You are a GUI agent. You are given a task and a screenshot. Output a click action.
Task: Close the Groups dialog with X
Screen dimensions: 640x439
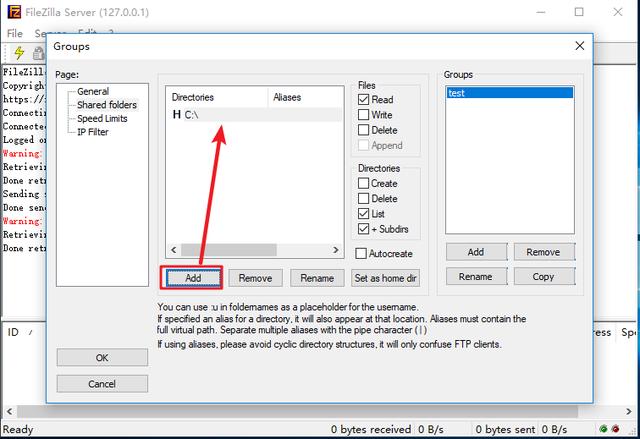coord(580,46)
